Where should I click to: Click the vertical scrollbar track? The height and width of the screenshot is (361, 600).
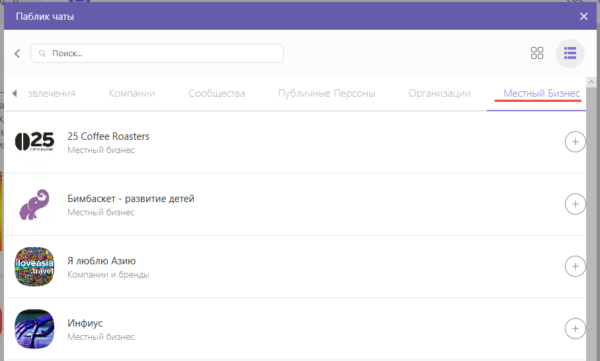591,224
